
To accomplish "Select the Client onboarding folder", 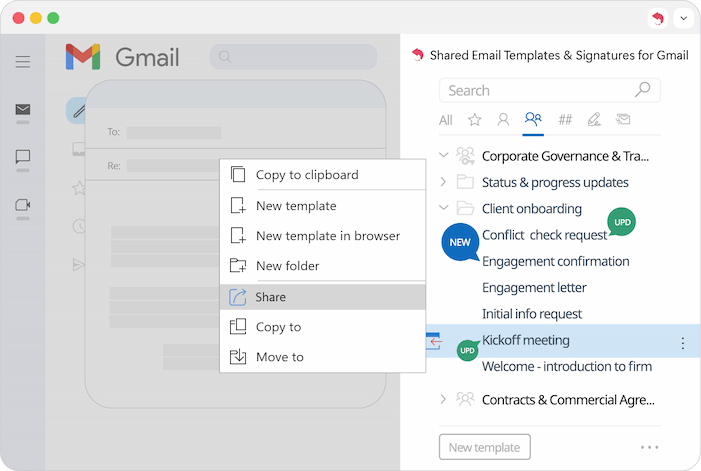I will [532, 209].
